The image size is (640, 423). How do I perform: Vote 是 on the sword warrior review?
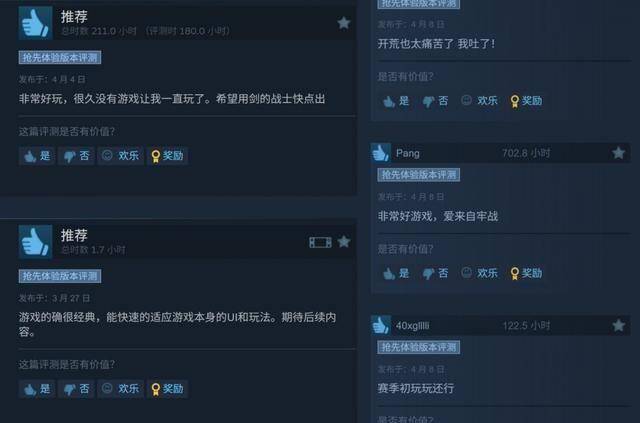(x=37, y=156)
